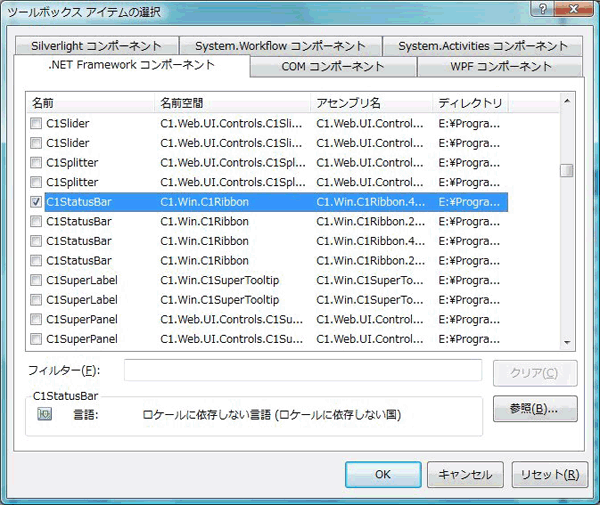Switch to COM コンポーネント tab
Image resolution: width=600 pixels, height=505 pixels.
[333, 67]
